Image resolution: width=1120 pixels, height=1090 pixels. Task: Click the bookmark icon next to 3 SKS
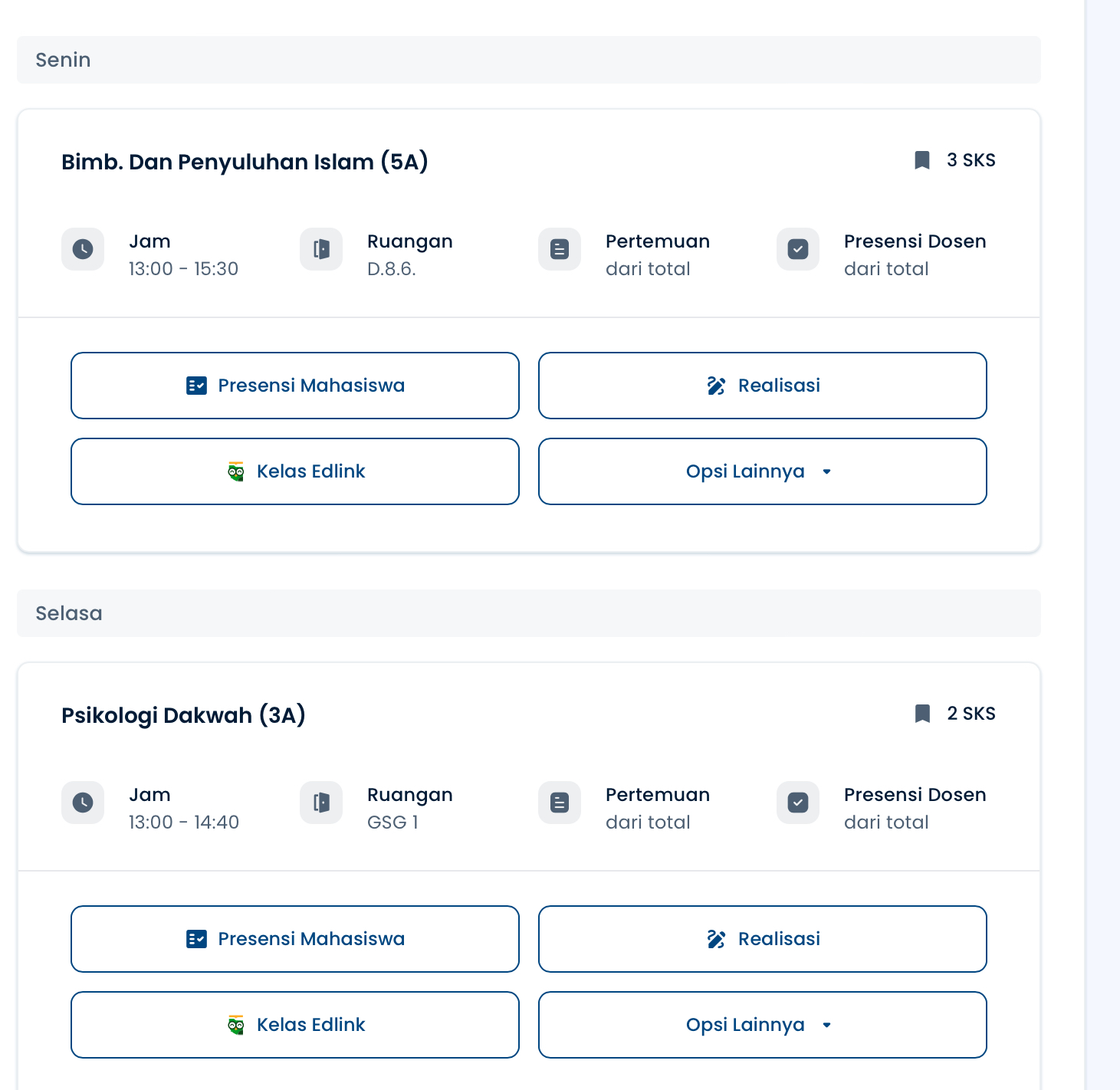click(922, 160)
